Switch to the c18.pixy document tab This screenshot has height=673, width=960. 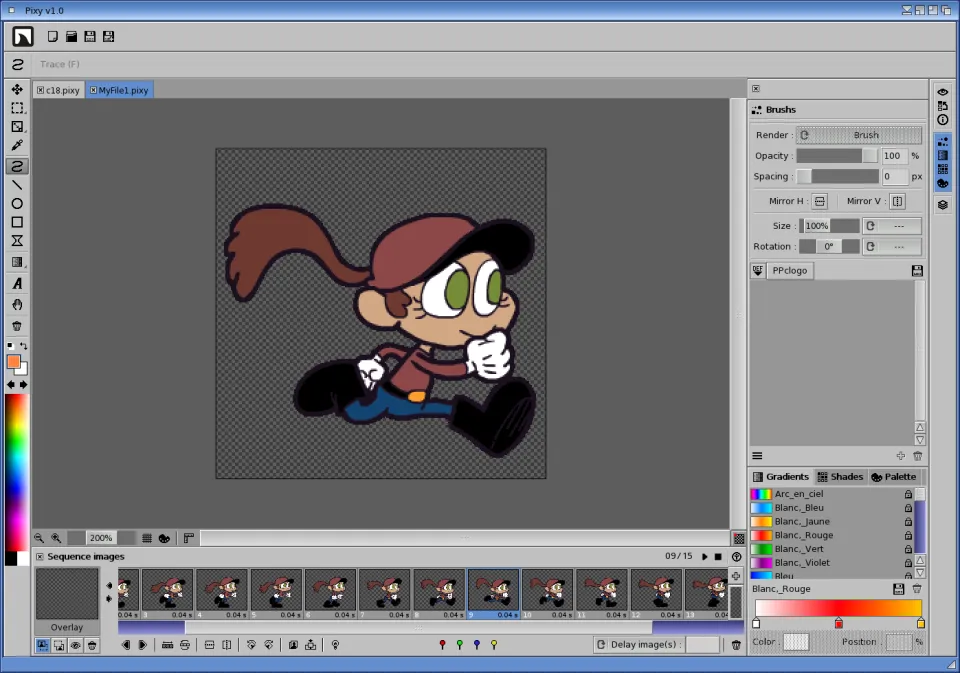pos(62,90)
